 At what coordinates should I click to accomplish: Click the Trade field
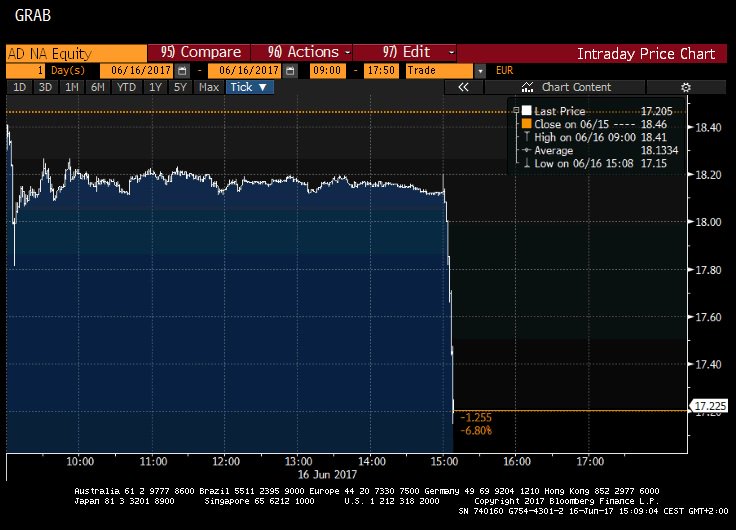coord(439,71)
